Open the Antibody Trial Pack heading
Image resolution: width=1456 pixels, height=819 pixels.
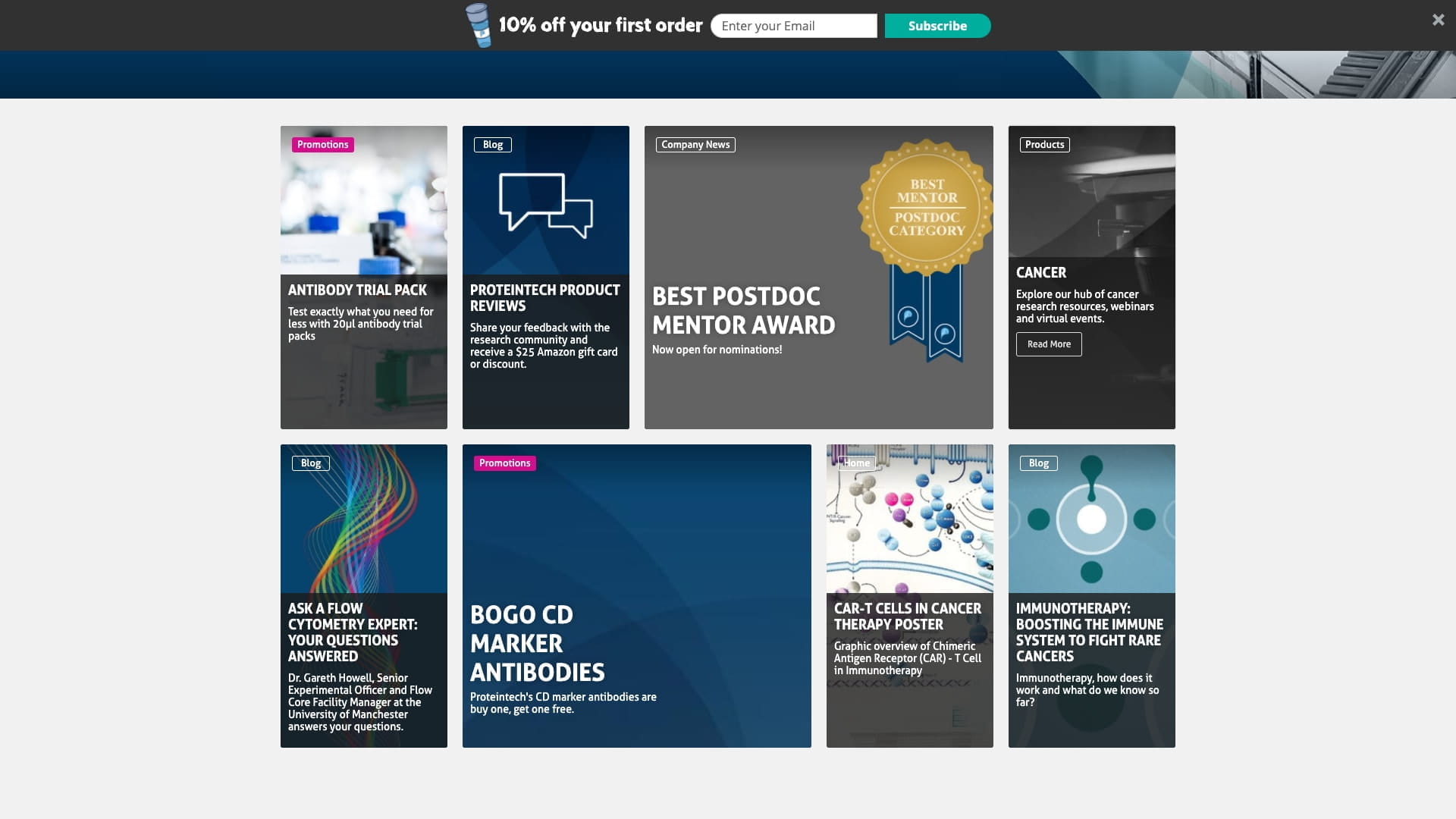pos(357,290)
